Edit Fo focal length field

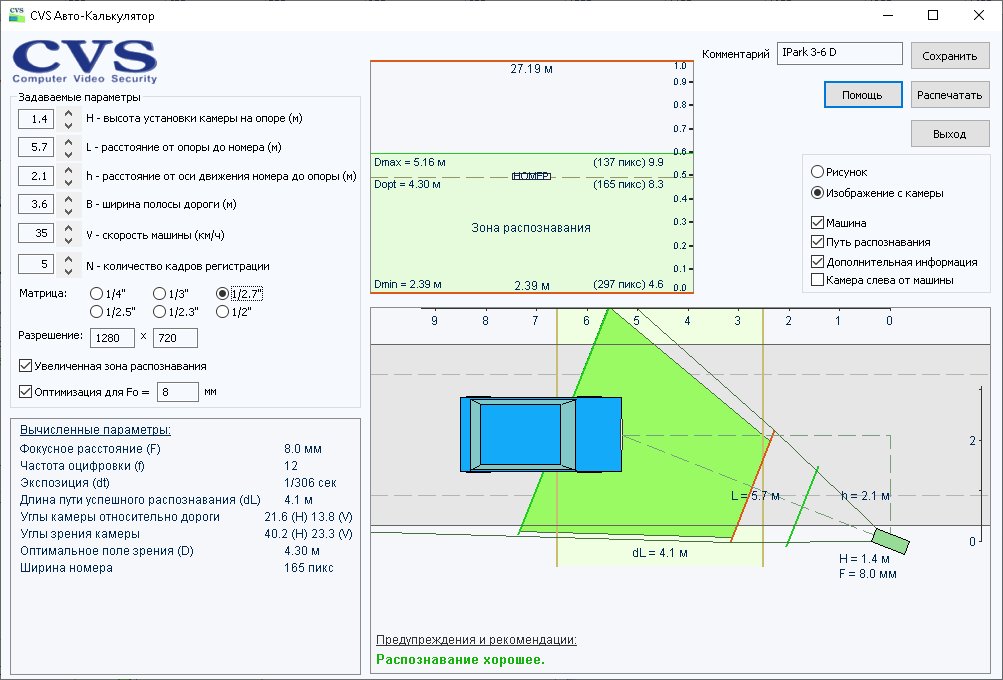(x=178, y=392)
